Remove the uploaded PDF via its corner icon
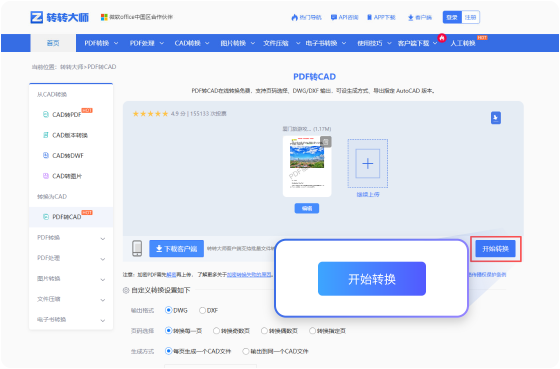 pyautogui.click(x=326, y=142)
